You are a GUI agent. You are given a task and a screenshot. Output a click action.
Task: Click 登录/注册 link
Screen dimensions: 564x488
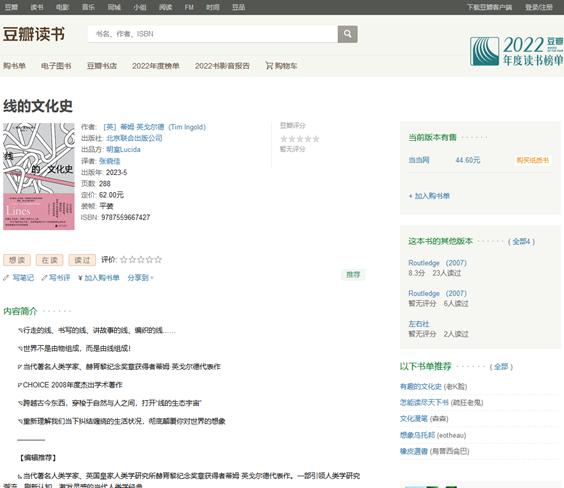coord(538,7)
